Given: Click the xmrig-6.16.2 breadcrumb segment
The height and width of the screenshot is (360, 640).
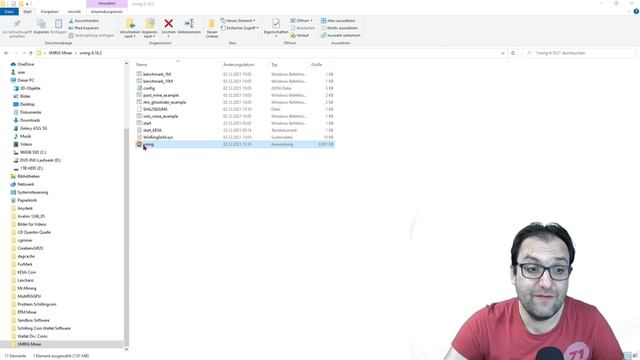Looking at the screenshot, I should click(x=91, y=53).
